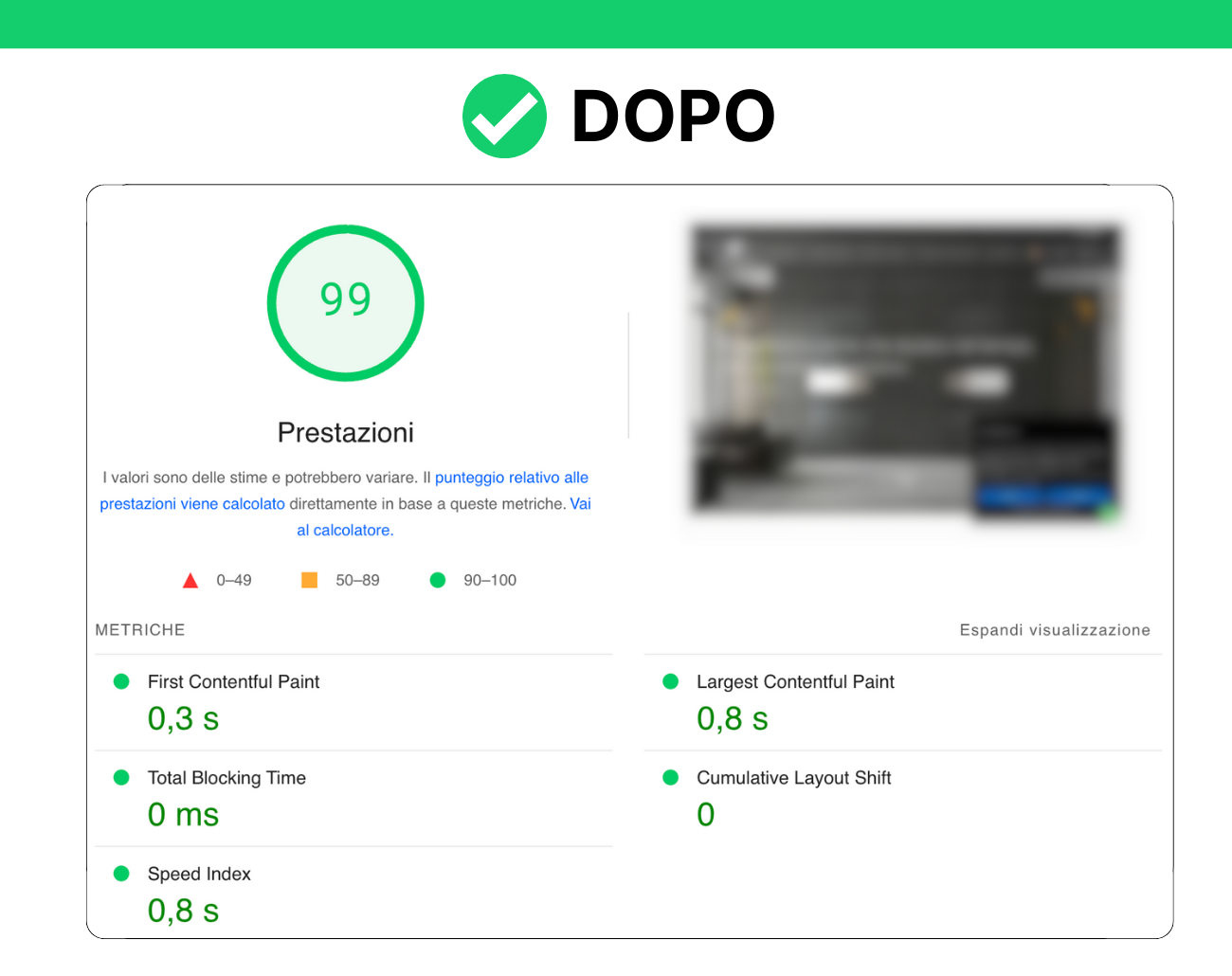Click the green dot beside Speed Index
The width and height of the screenshot is (1232, 976).
pos(121,874)
